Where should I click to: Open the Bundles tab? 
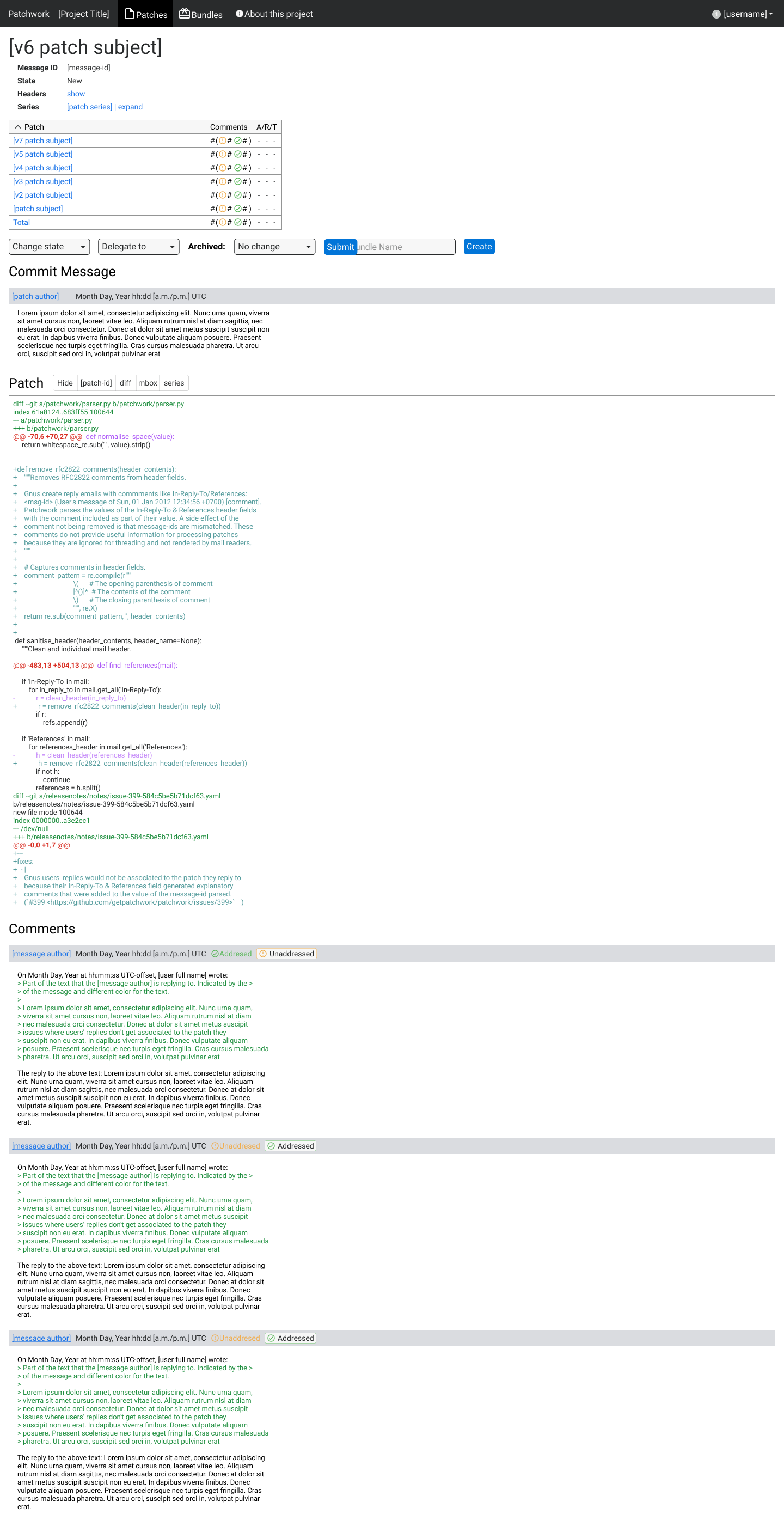pos(200,14)
